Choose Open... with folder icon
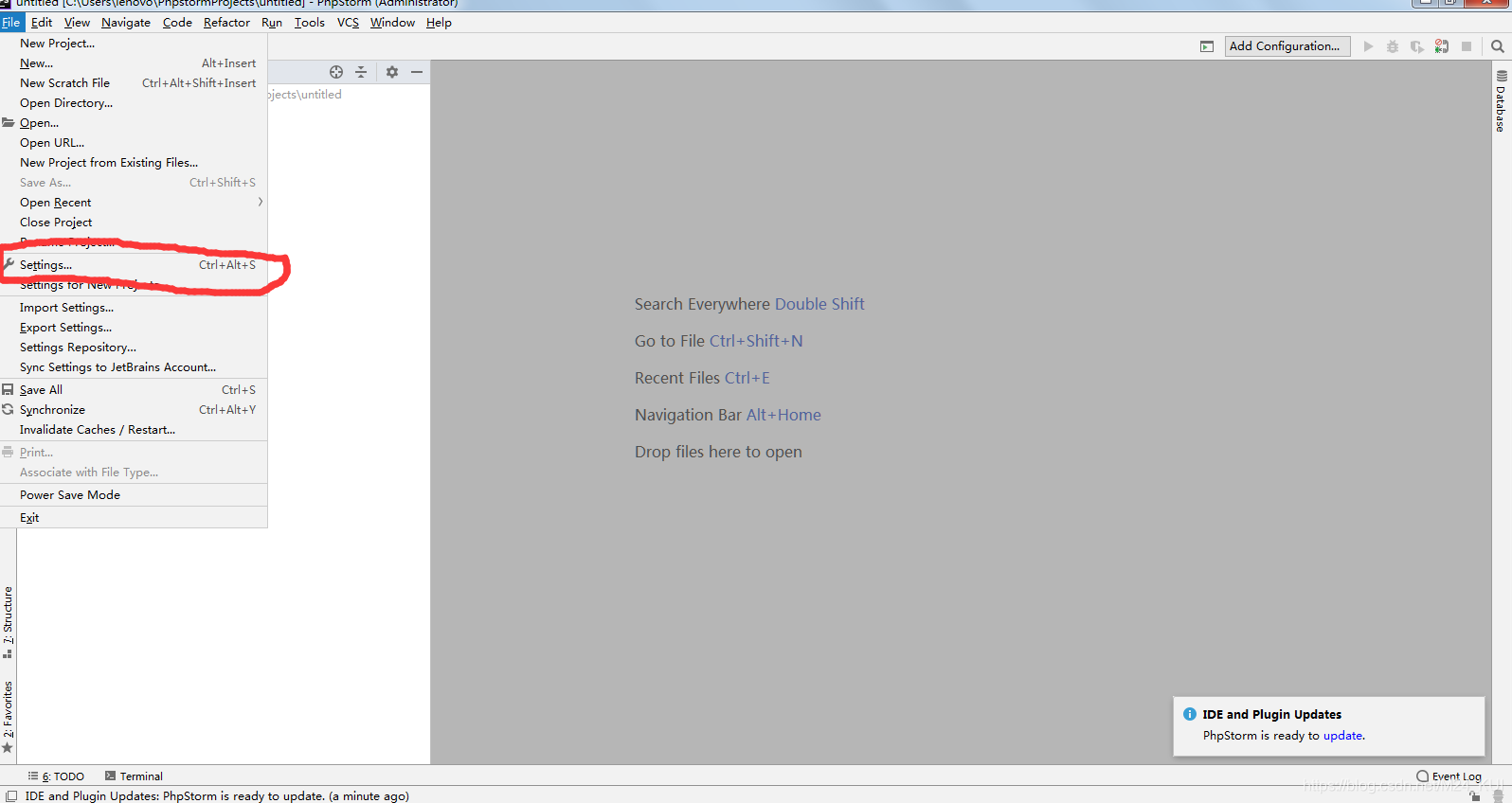Screen dimensions: 1512x803 click(x=134, y=123)
